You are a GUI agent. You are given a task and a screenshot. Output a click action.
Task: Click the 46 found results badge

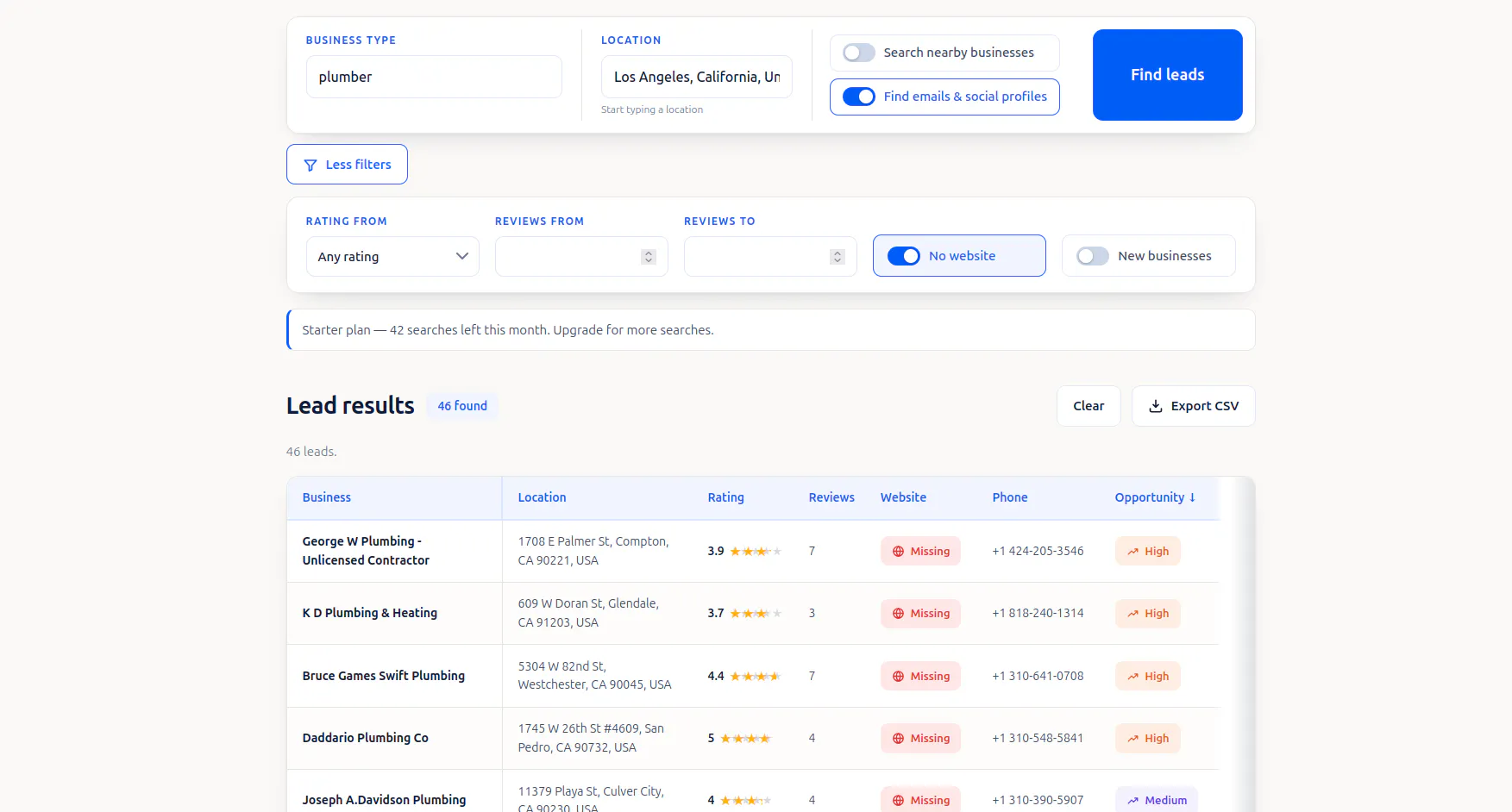click(462, 406)
